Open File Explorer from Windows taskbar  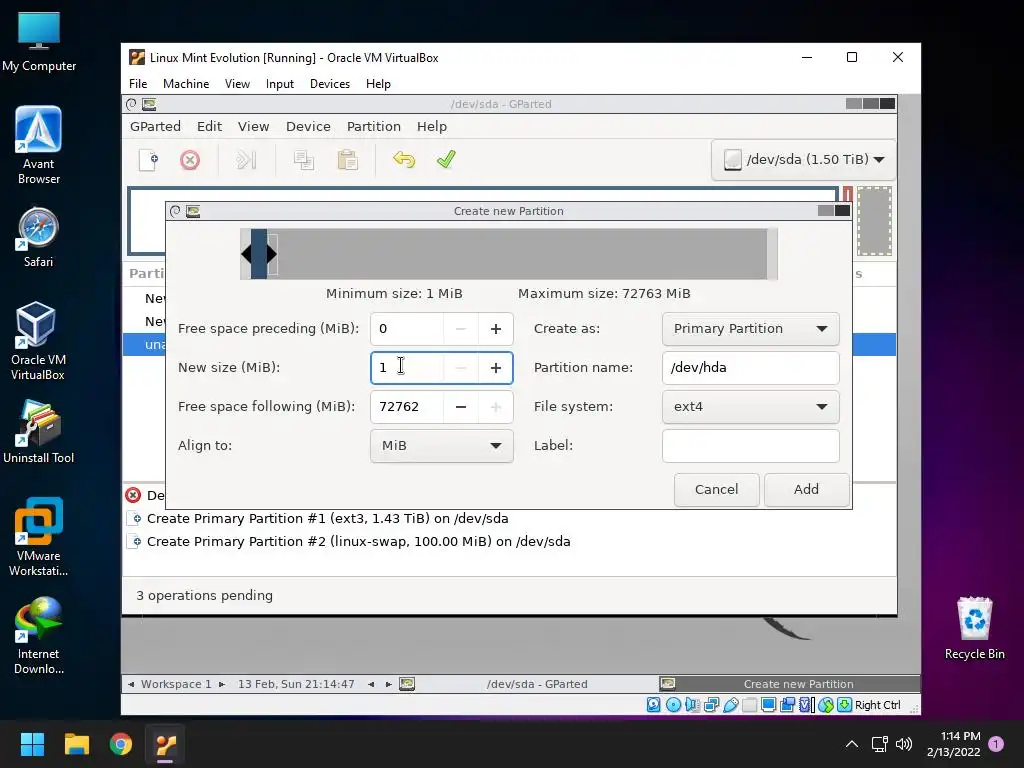click(76, 744)
